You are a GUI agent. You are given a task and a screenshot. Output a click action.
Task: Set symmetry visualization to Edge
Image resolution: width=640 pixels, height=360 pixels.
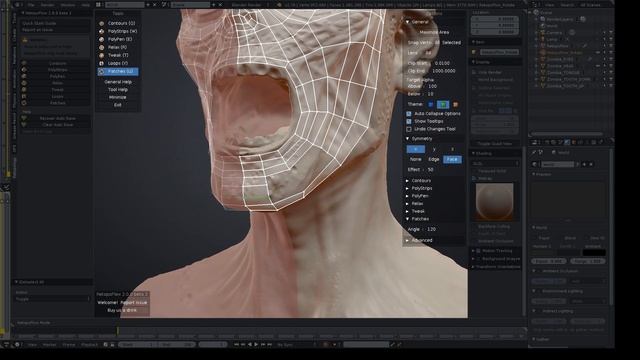[434, 159]
